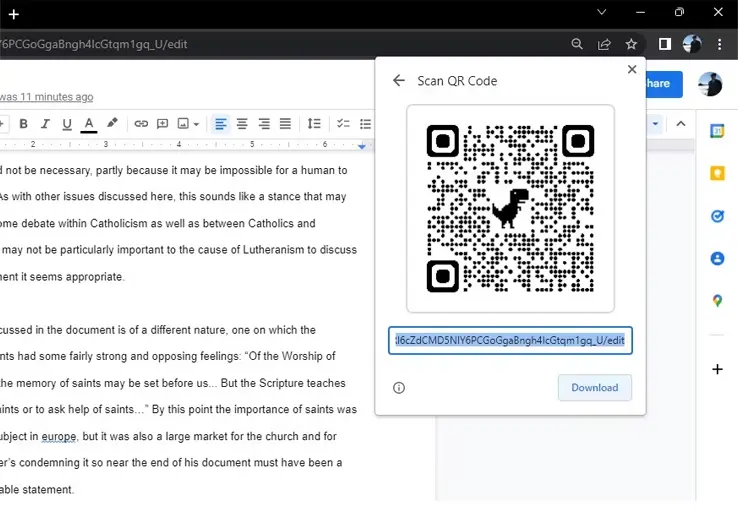Open the editing mode dropdown arrow
Image resolution: width=738 pixels, height=532 pixels.
click(655, 124)
